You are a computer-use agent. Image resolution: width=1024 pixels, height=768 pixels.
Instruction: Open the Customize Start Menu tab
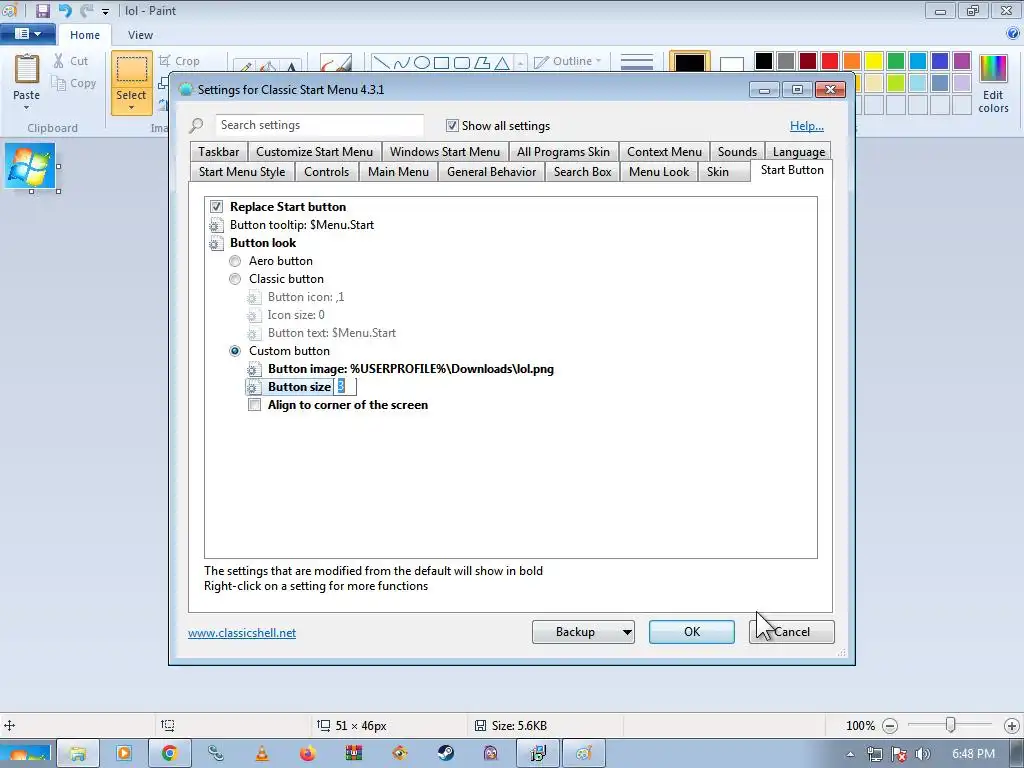click(x=314, y=152)
